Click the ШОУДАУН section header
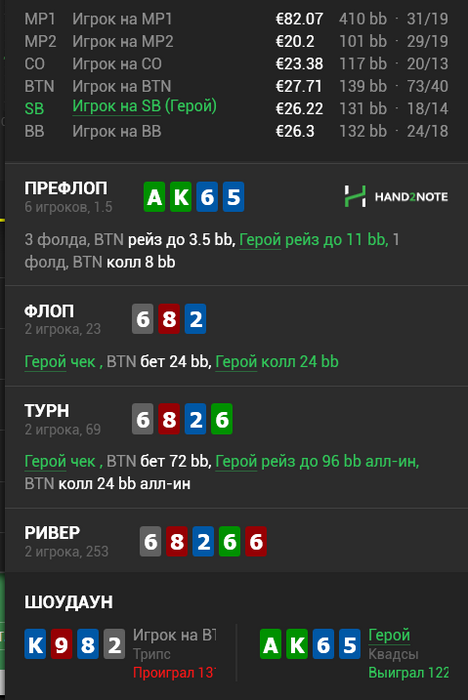Viewport: 468px width, 700px height. pyautogui.click(x=68, y=602)
